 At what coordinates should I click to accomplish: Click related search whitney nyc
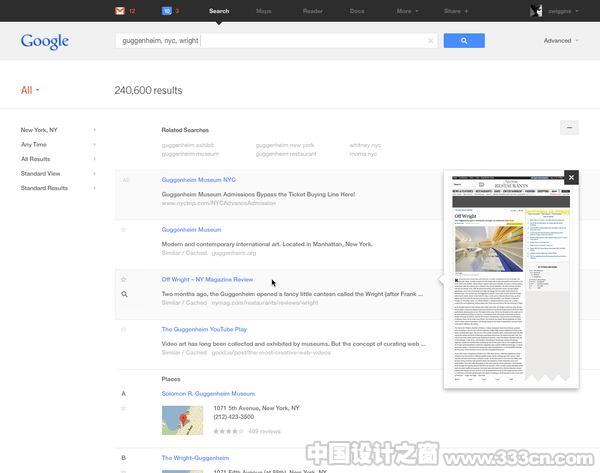[x=365, y=145]
